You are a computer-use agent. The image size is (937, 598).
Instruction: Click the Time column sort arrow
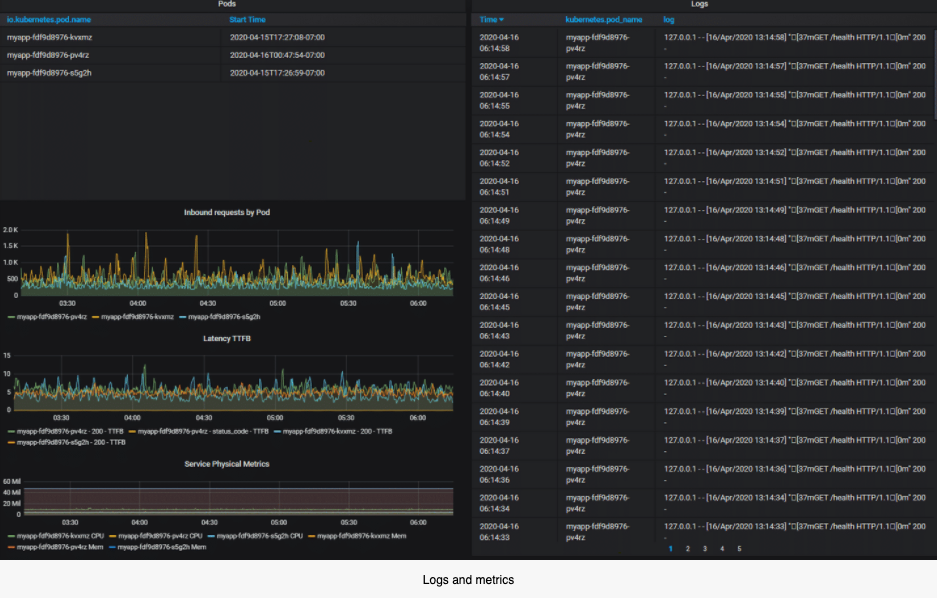501,20
